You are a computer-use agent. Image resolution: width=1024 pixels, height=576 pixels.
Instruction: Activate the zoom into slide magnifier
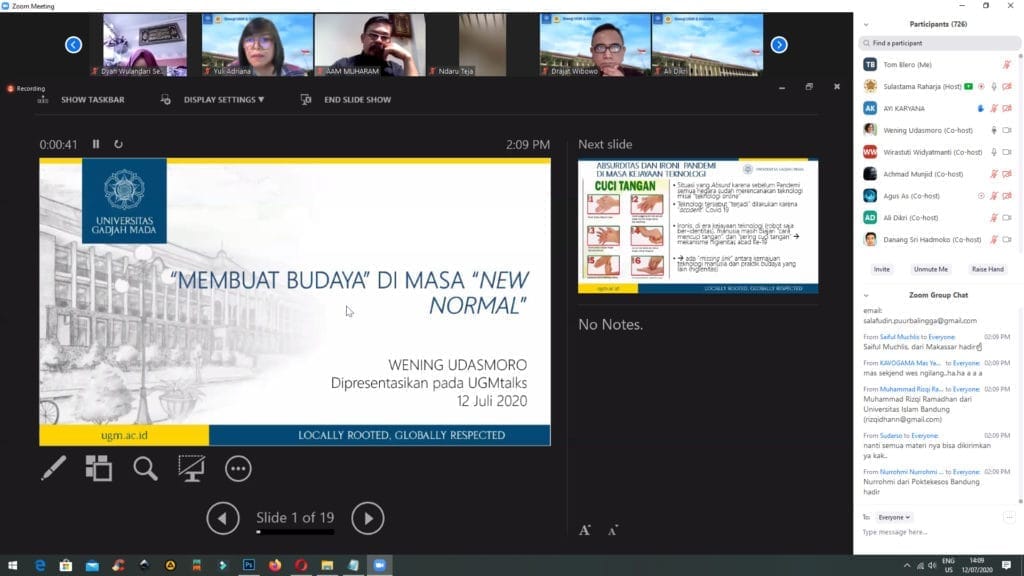pos(145,468)
